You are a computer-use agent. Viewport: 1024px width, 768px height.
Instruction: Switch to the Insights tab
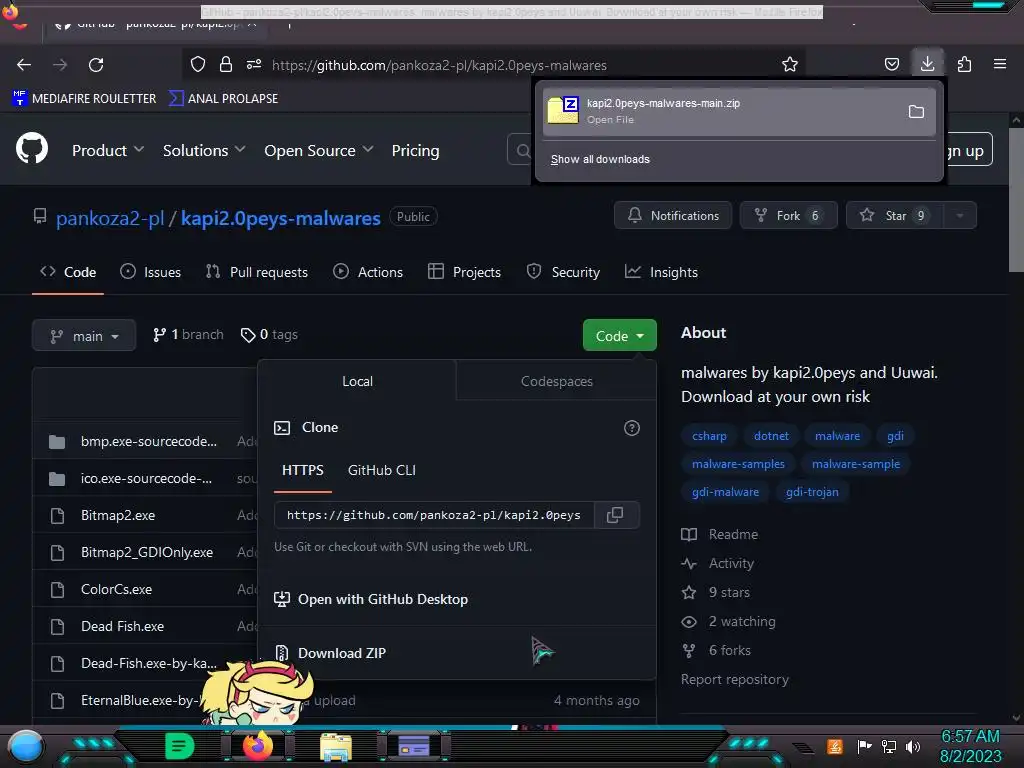(x=661, y=272)
